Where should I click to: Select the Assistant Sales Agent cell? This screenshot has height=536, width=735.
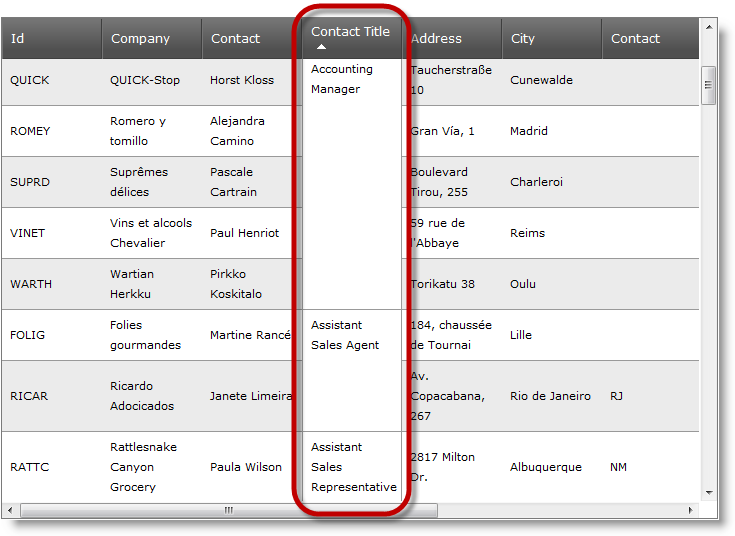tap(352, 370)
